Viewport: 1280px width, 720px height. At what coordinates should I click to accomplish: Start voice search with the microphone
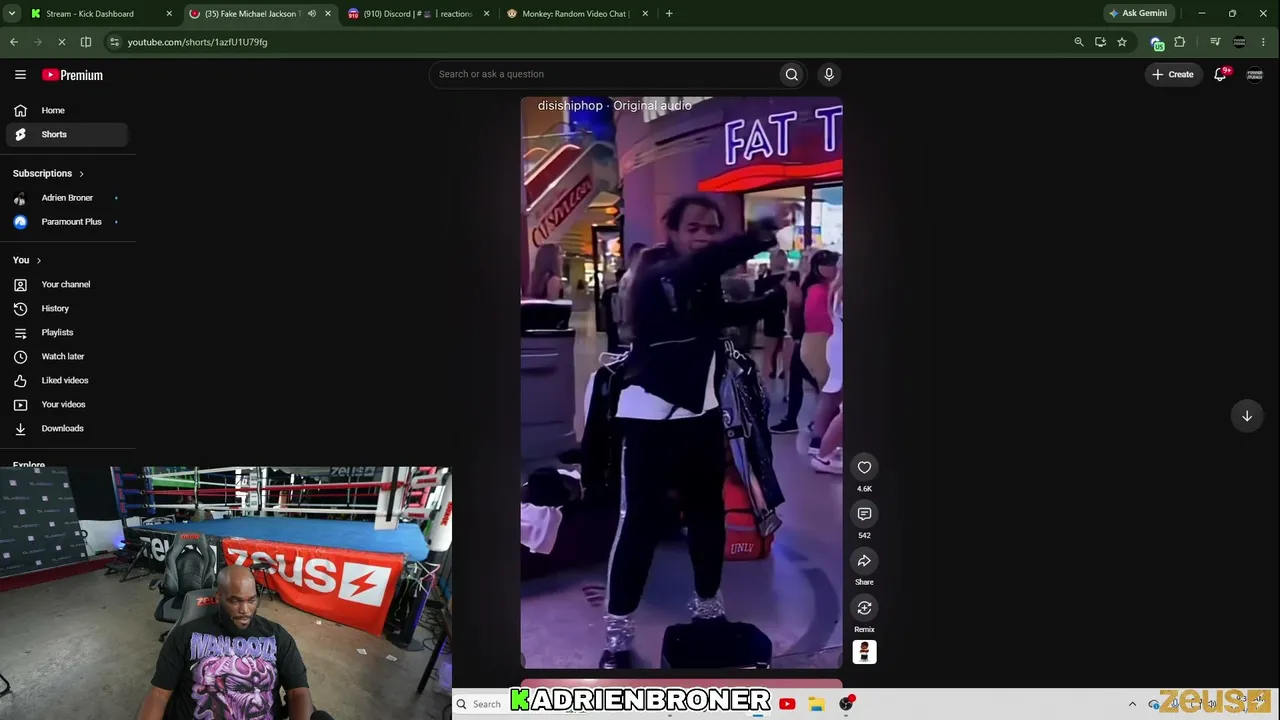coord(828,74)
